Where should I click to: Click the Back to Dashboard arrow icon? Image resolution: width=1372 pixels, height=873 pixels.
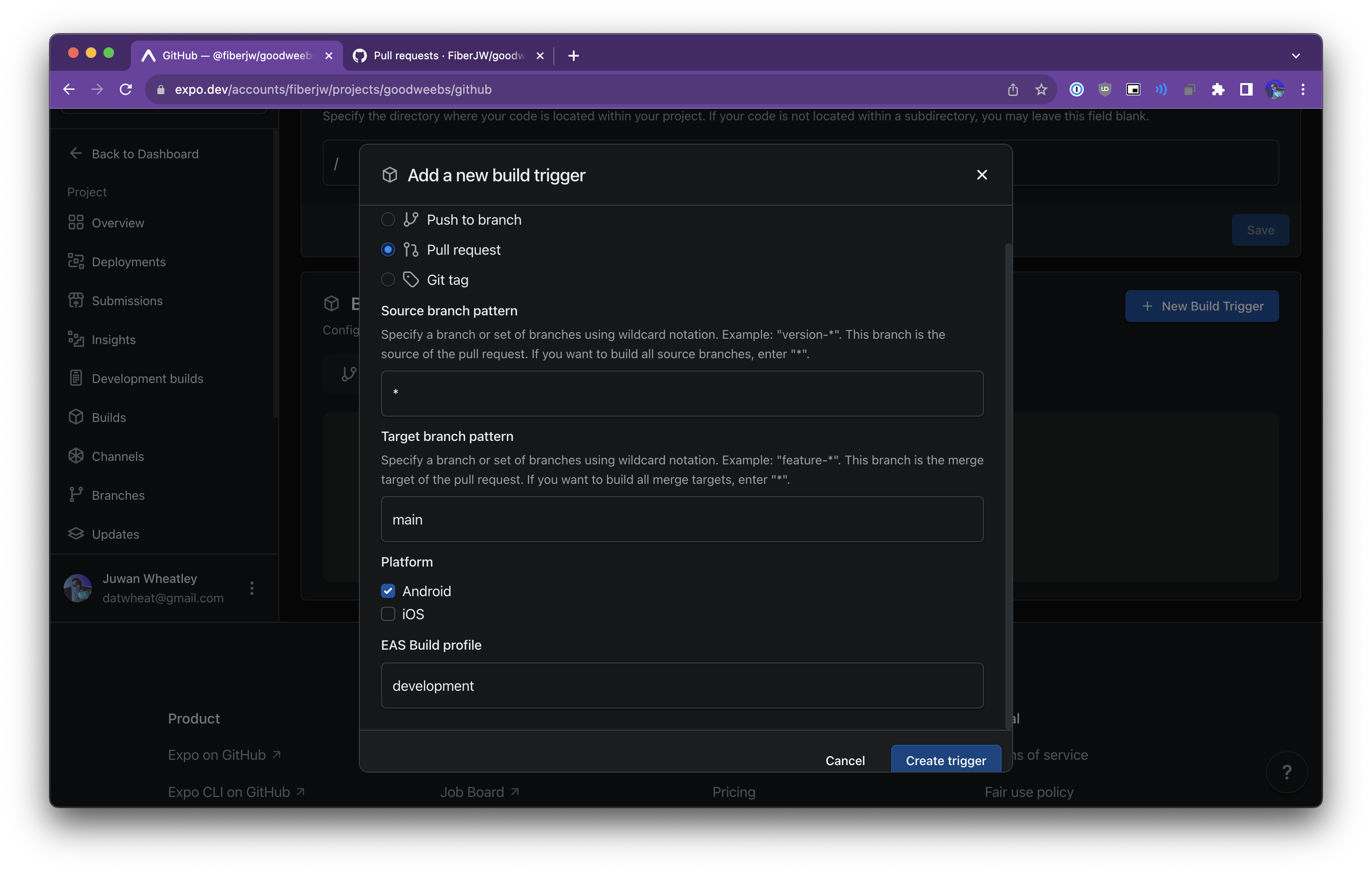pos(76,153)
